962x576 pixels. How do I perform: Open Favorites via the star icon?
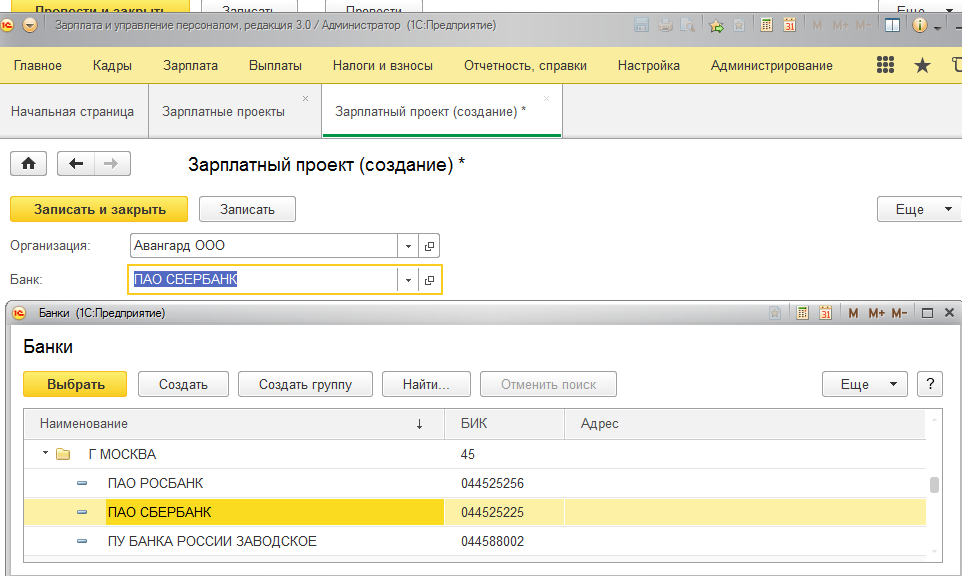922,65
